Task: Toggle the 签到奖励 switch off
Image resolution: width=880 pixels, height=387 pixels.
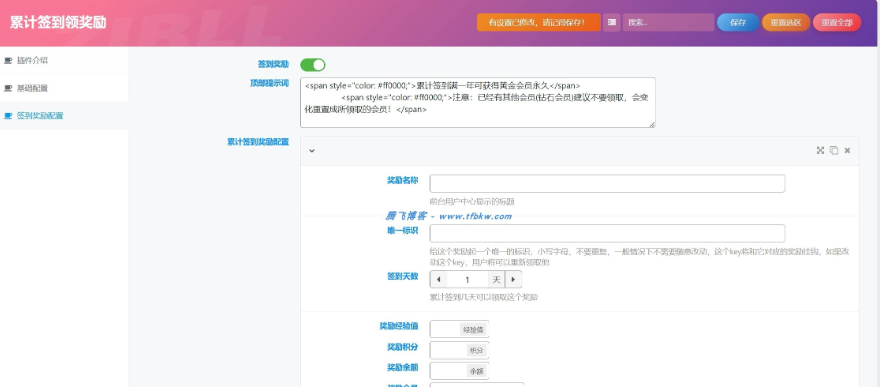Action: (x=313, y=65)
